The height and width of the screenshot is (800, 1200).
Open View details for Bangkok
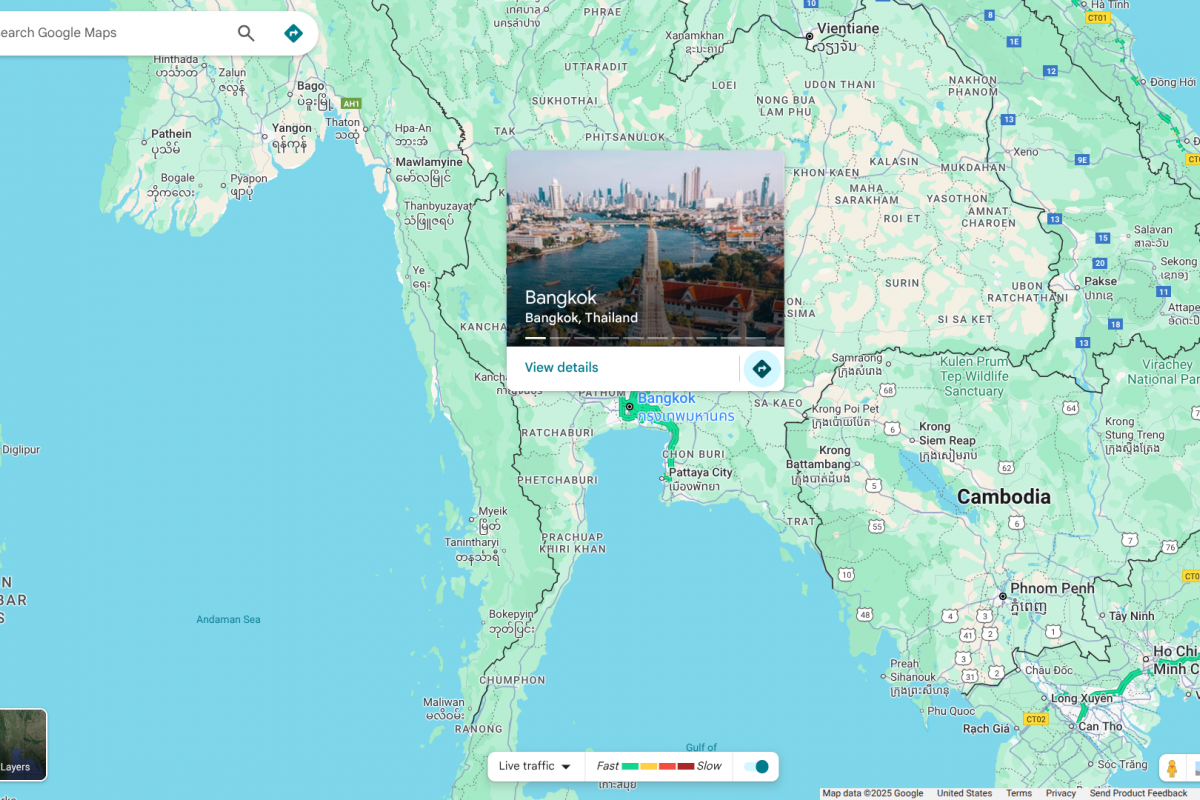click(x=561, y=368)
